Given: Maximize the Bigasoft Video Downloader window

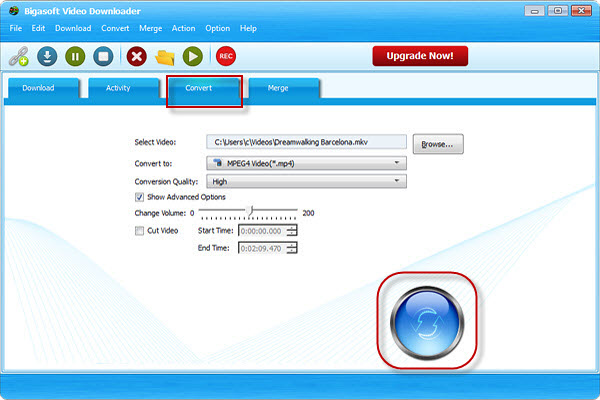Looking at the screenshot, I should coord(558,11).
